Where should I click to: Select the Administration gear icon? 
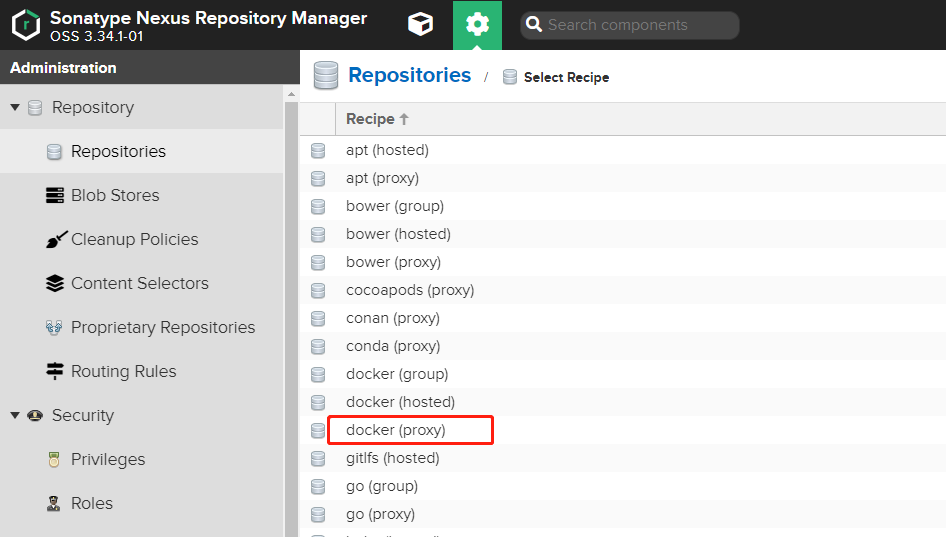(477, 25)
